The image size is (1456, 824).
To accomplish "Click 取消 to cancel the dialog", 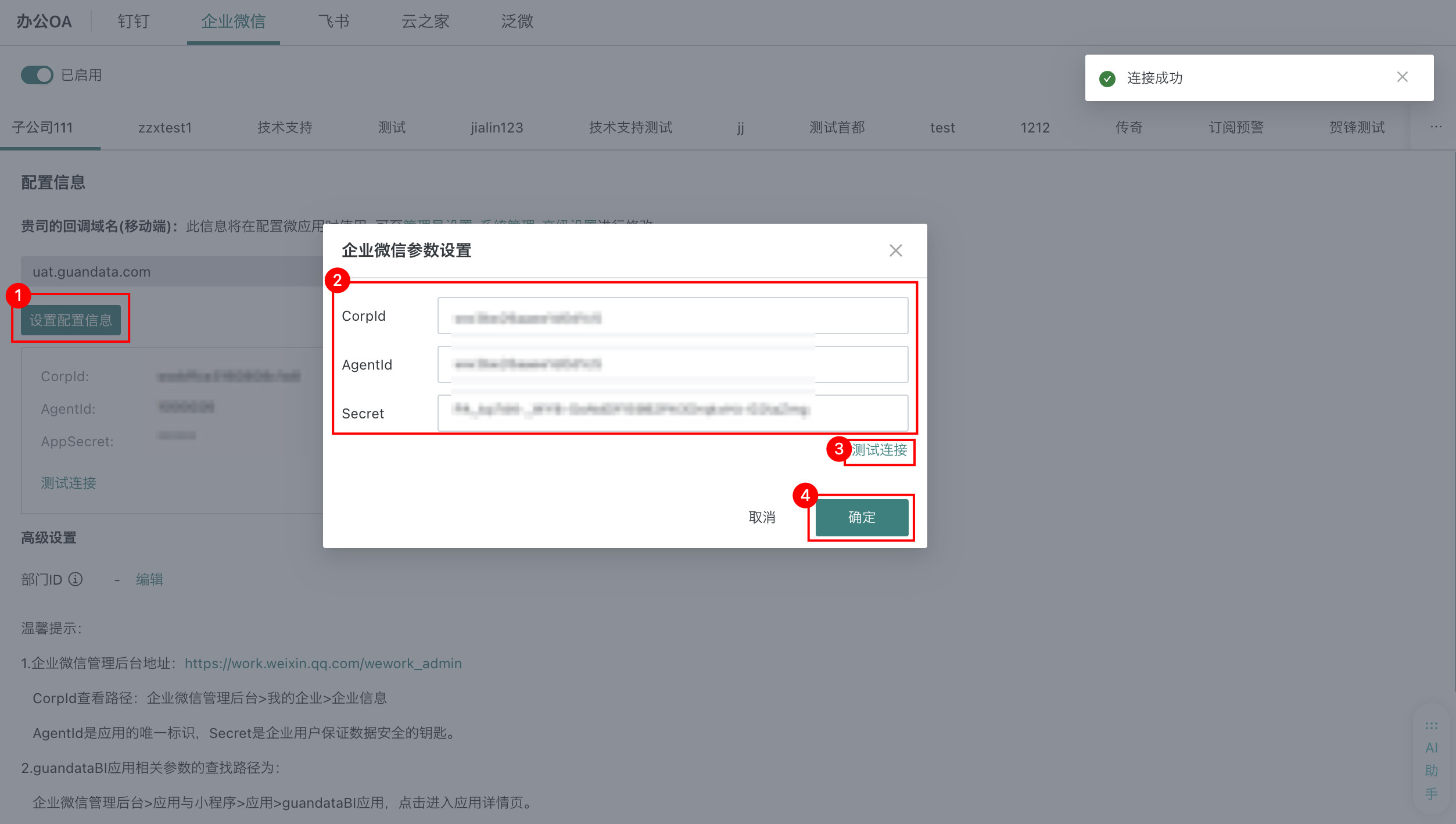I will (x=762, y=517).
